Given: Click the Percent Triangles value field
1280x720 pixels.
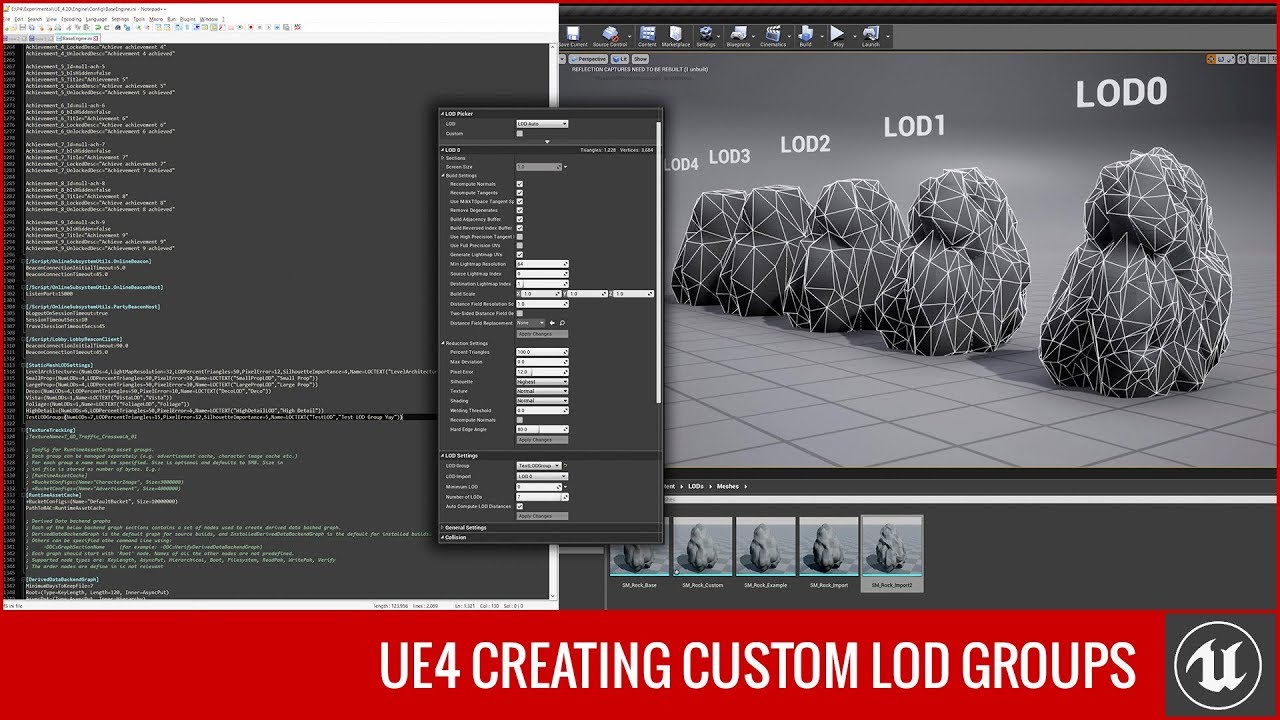Looking at the screenshot, I should coord(542,352).
